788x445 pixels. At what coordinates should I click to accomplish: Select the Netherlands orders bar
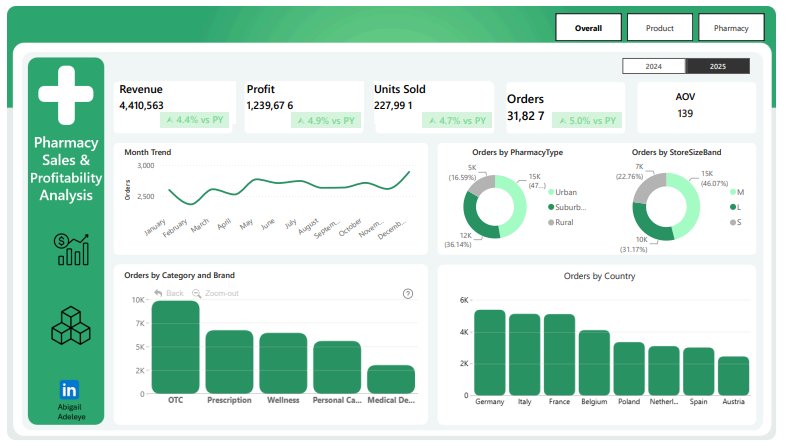coord(664,371)
